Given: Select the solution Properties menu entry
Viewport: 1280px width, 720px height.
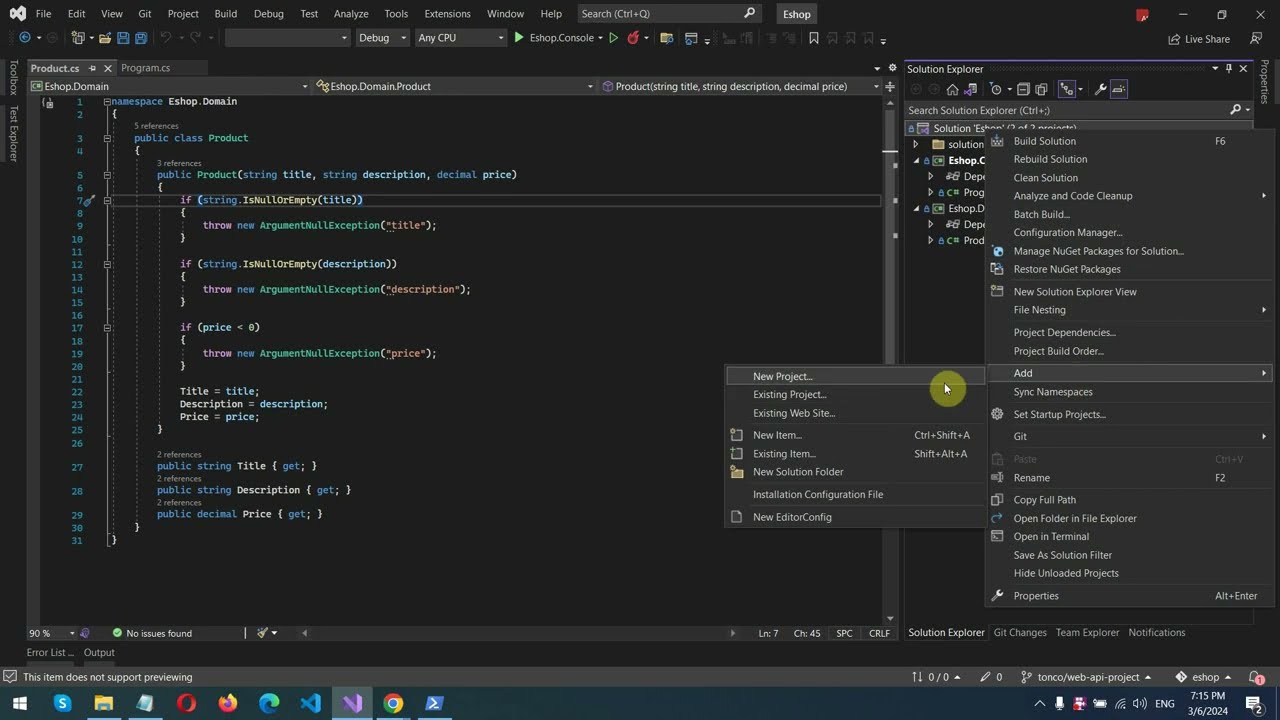Looking at the screenshot, I should pyautogui.click(x=1130, y=596).
